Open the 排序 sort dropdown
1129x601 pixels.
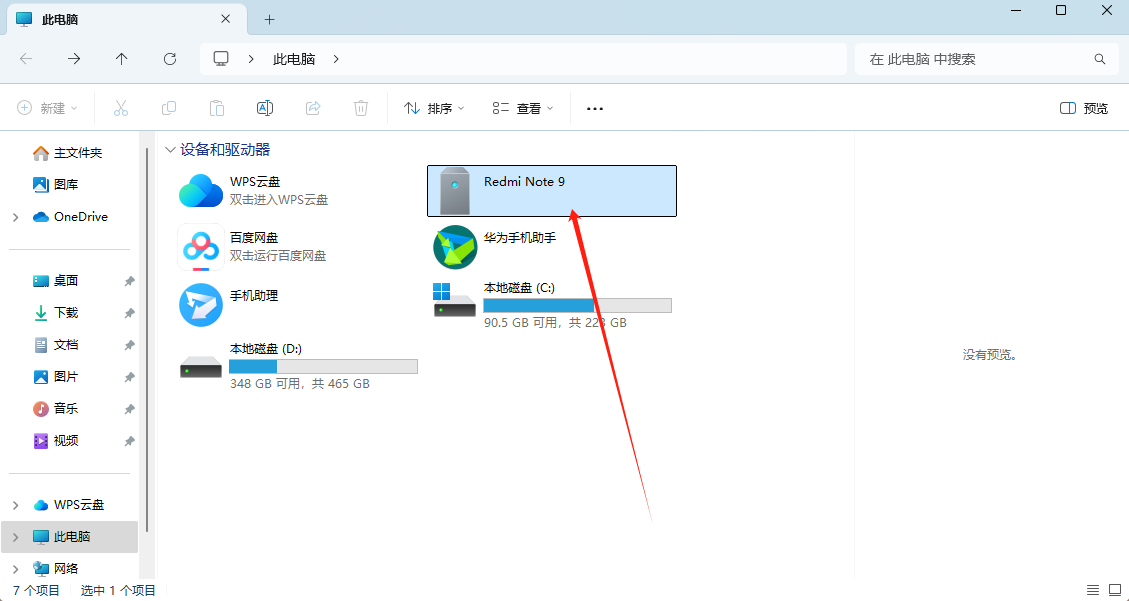[x=434, y=108]
